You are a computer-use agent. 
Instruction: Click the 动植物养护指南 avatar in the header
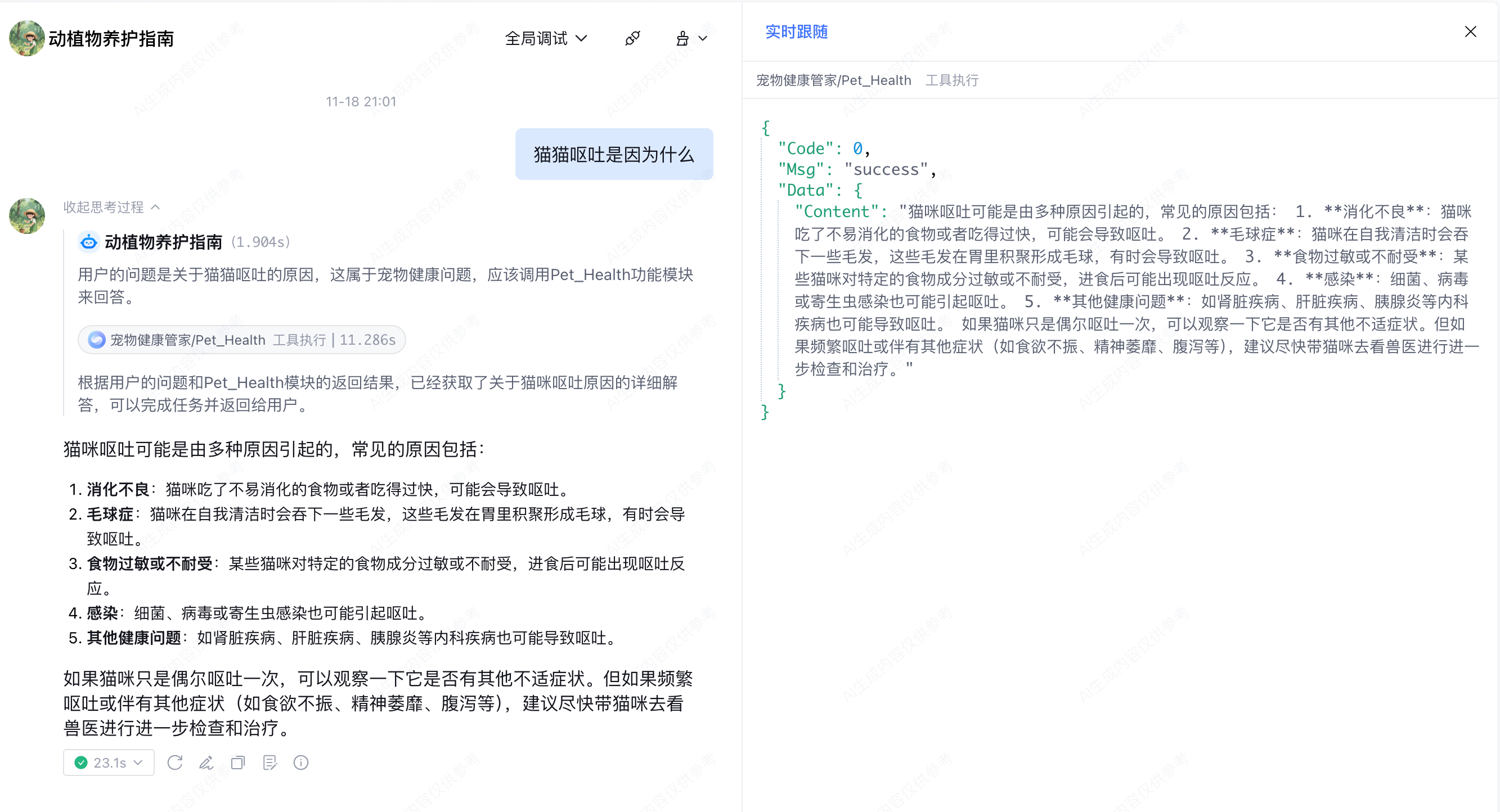(x=27, y=38)
